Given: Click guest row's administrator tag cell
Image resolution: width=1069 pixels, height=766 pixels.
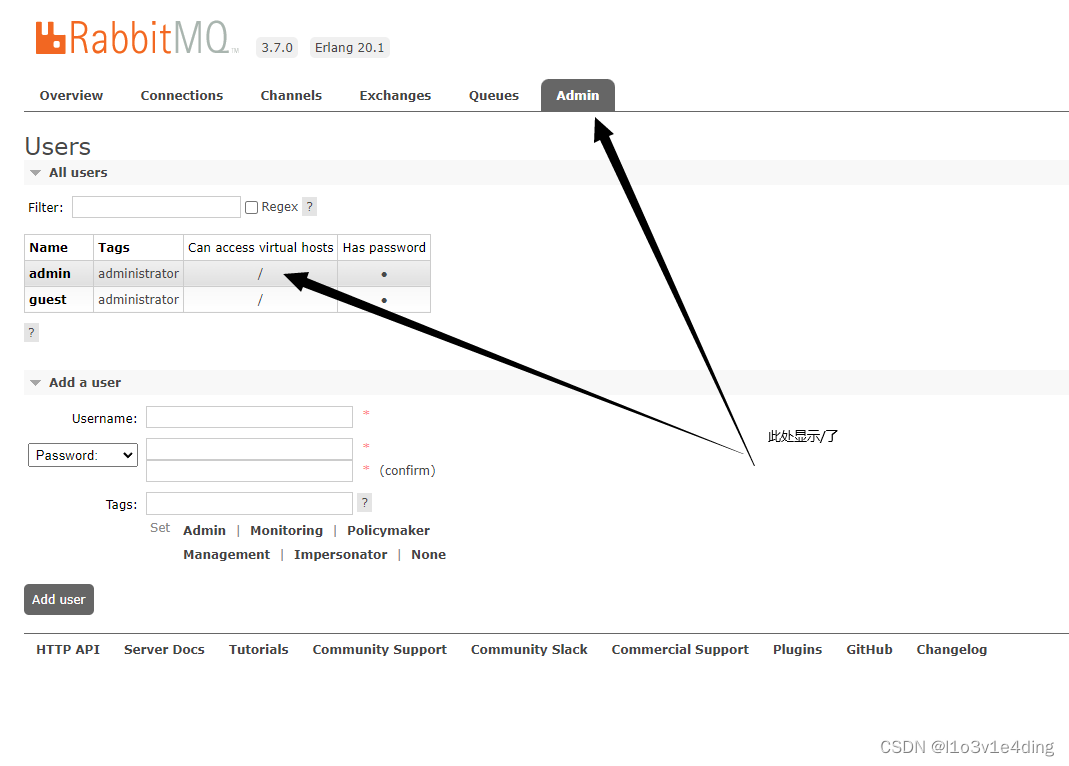Looking at the screenshot, I should tap(138, 300).
